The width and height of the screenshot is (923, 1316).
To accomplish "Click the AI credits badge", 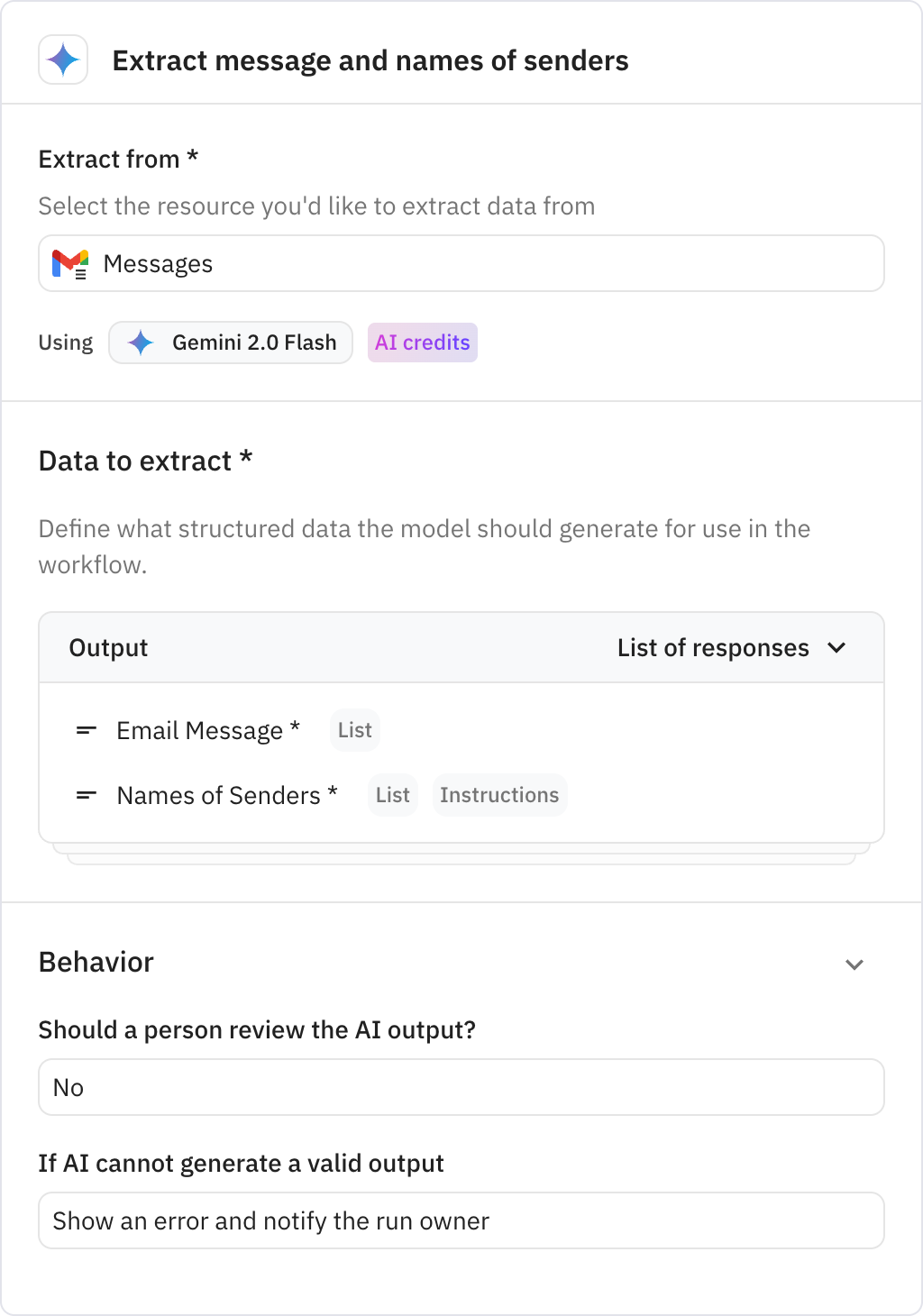I will click(x=422, y=343).
